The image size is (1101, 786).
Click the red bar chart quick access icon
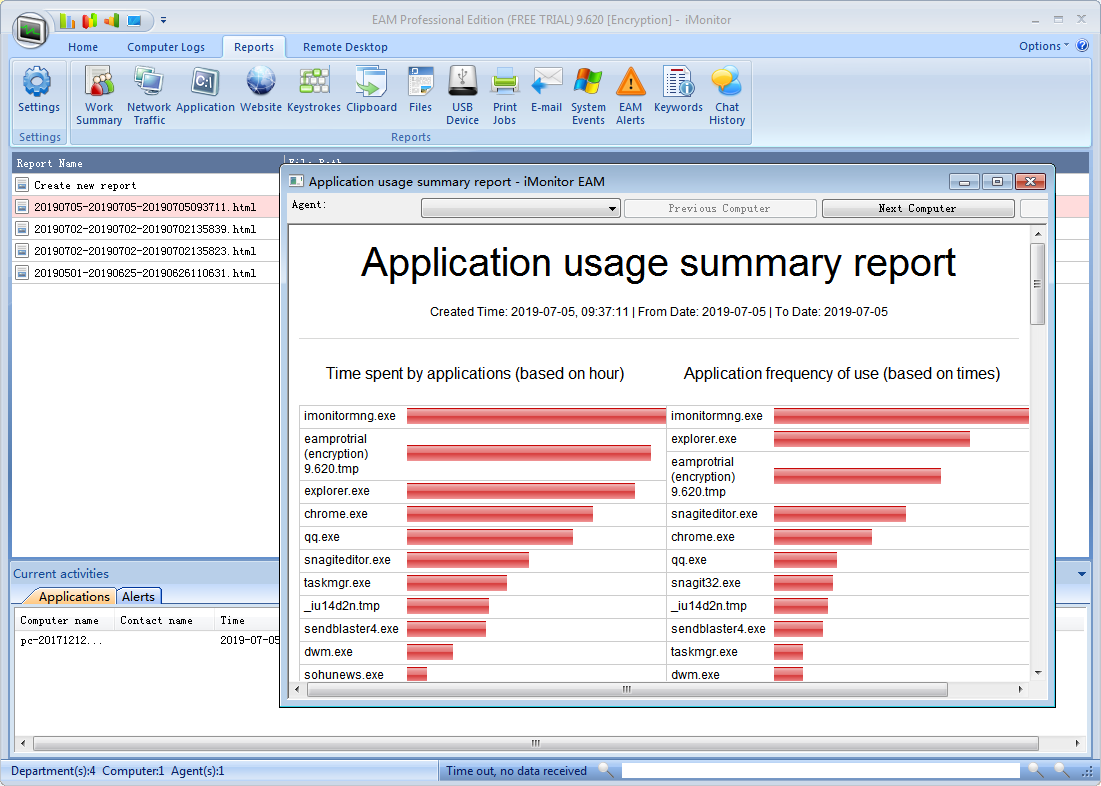[x=89, y=20]
